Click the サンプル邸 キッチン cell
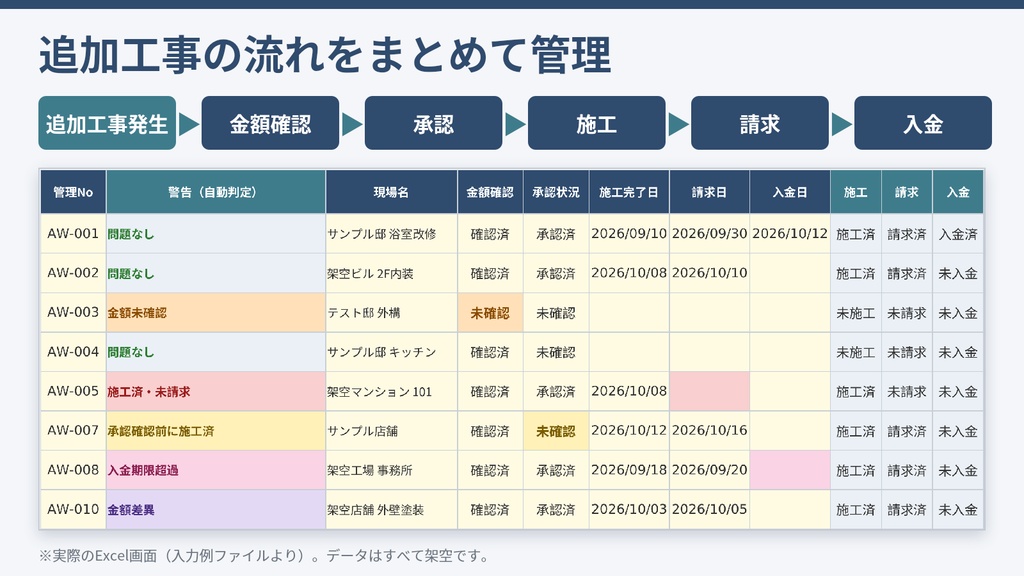This screenshot has width=1024, height=576. coord(391,352)
